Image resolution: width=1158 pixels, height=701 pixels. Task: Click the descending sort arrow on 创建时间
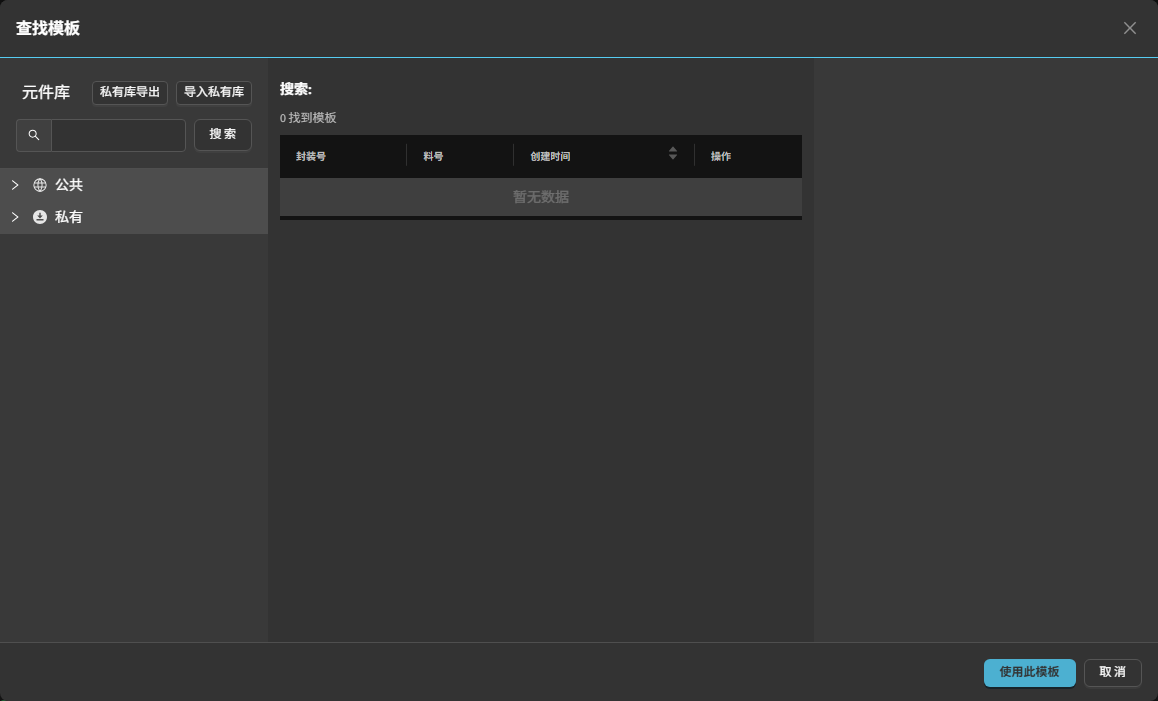pyautogui.click(x=673, y=157)
